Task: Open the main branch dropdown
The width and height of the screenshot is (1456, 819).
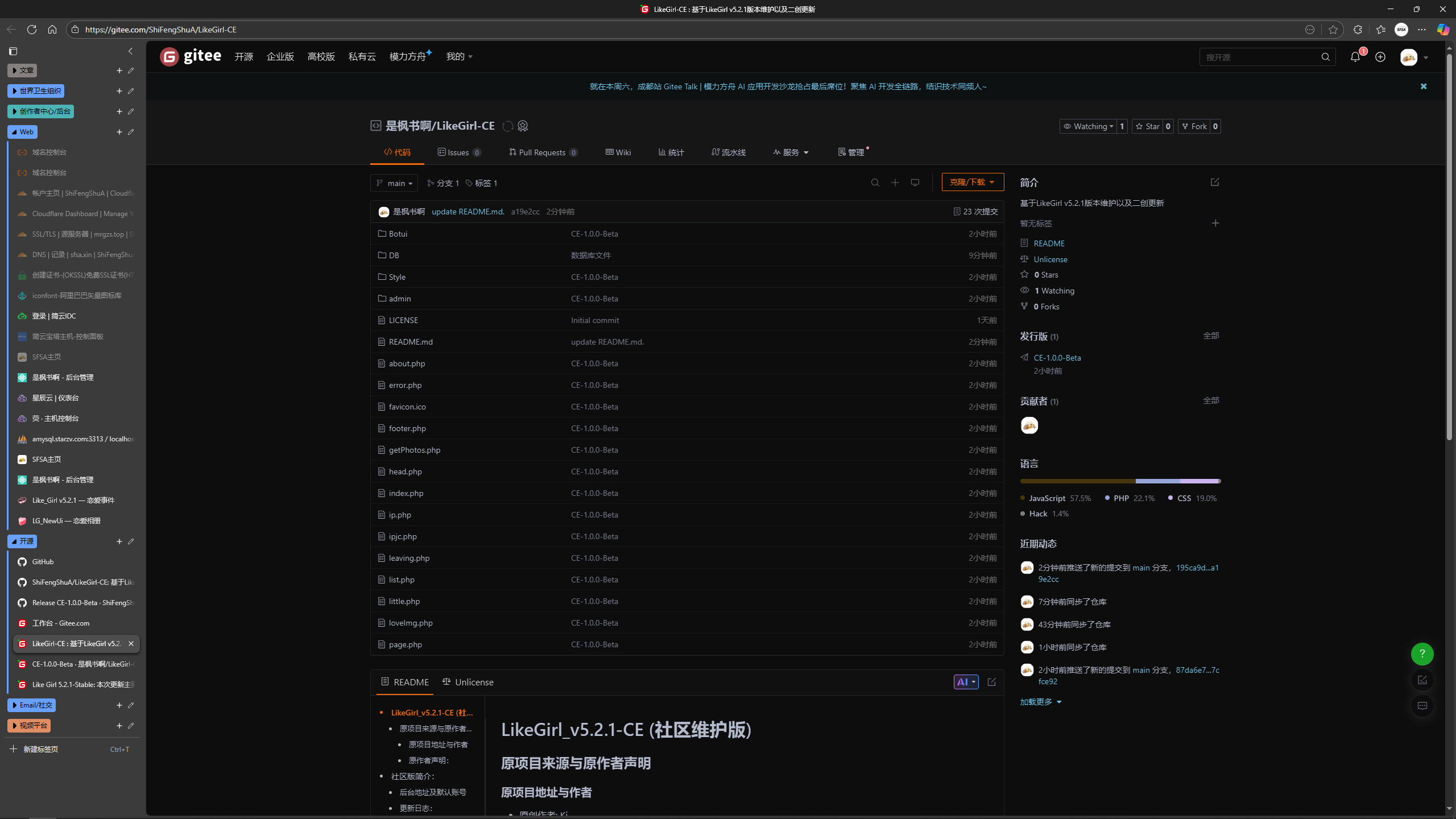Action: [394, 183]
